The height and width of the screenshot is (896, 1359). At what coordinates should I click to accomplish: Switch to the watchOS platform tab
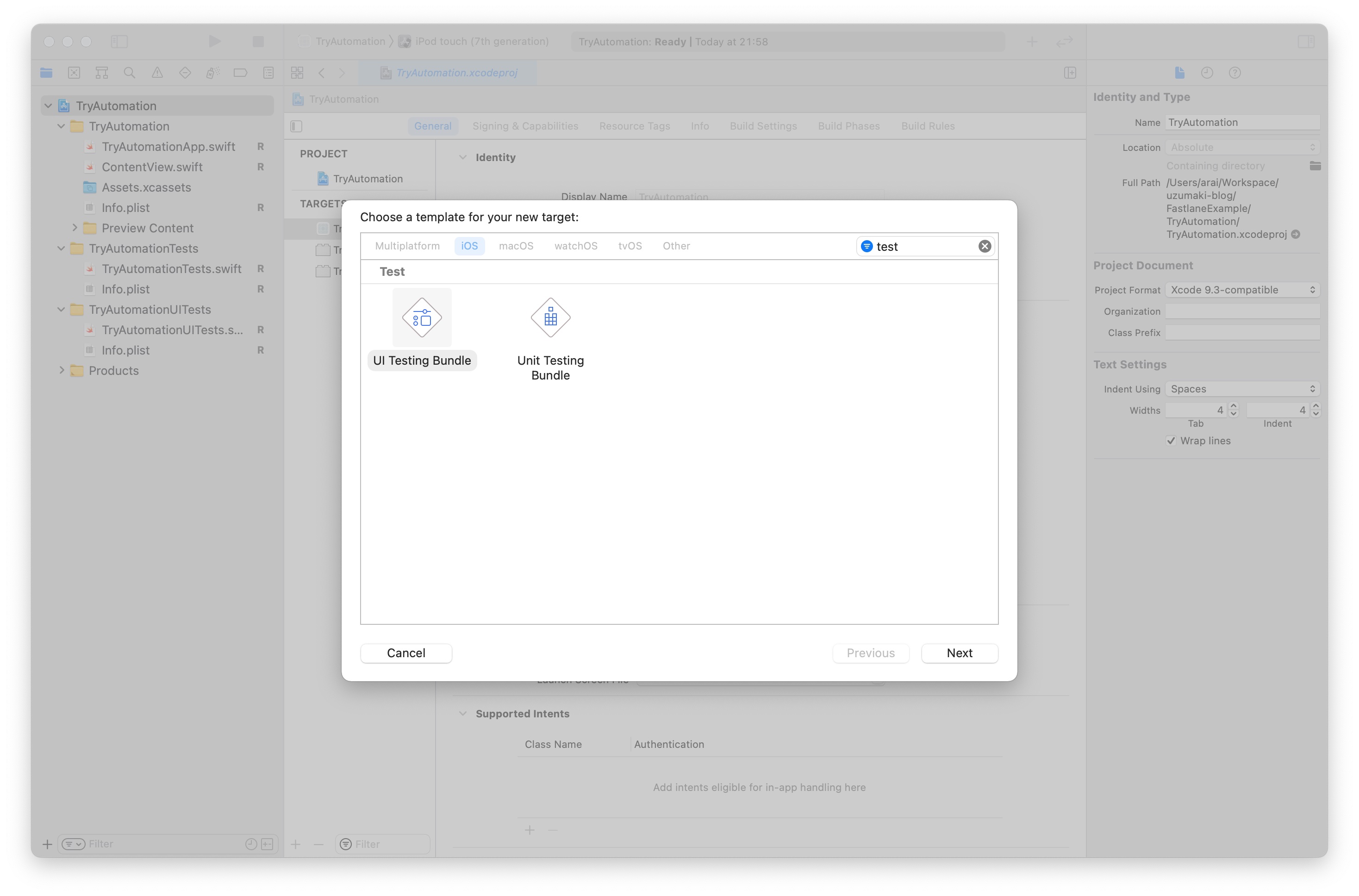pyautogui.click(x=575, y=246)
